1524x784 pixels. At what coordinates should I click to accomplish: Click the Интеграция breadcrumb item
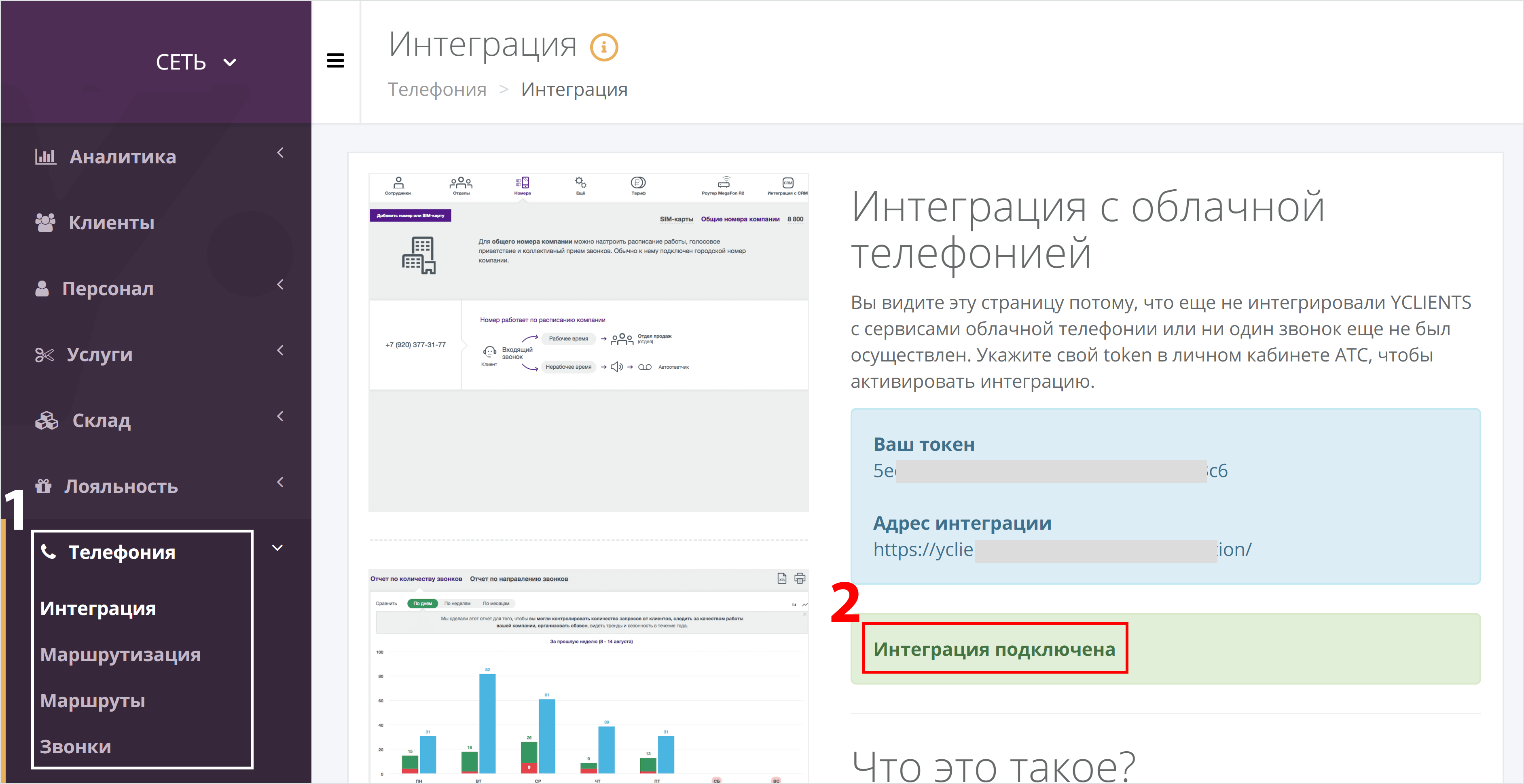(x=574, y=89)
